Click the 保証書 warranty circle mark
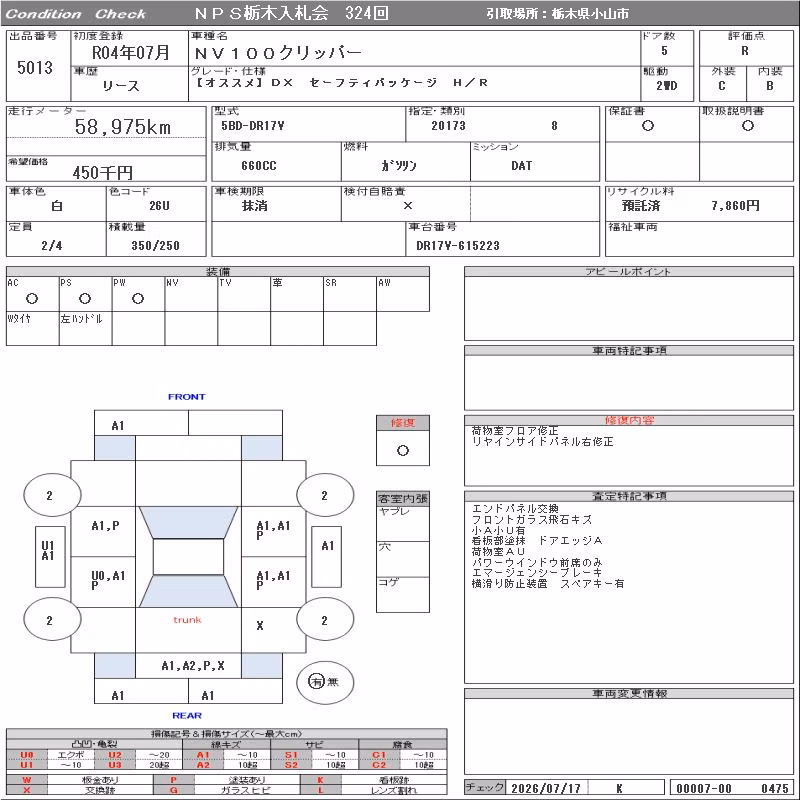The image size is (800, 800). 648,126
